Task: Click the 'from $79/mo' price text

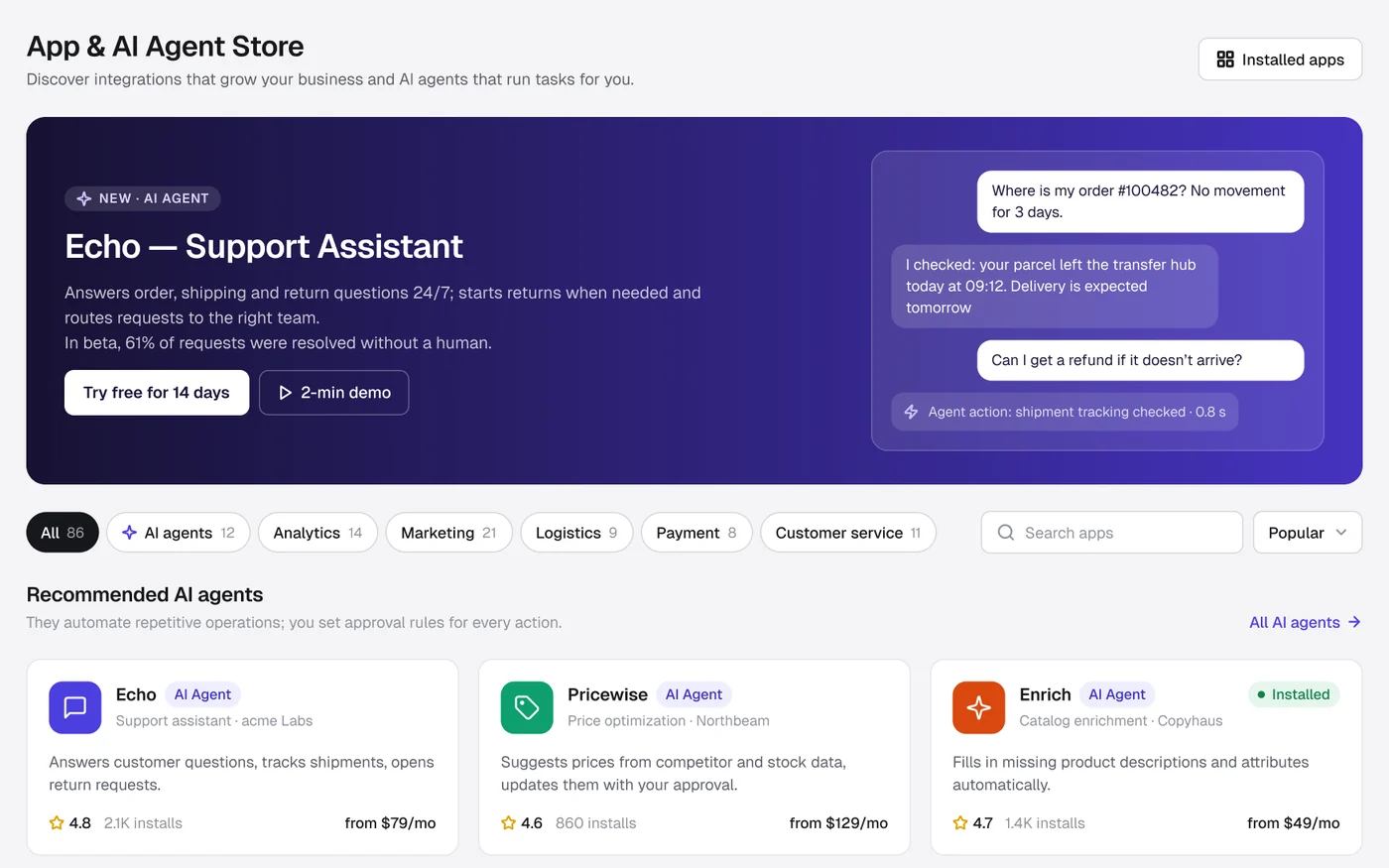Action: (390, 823)
